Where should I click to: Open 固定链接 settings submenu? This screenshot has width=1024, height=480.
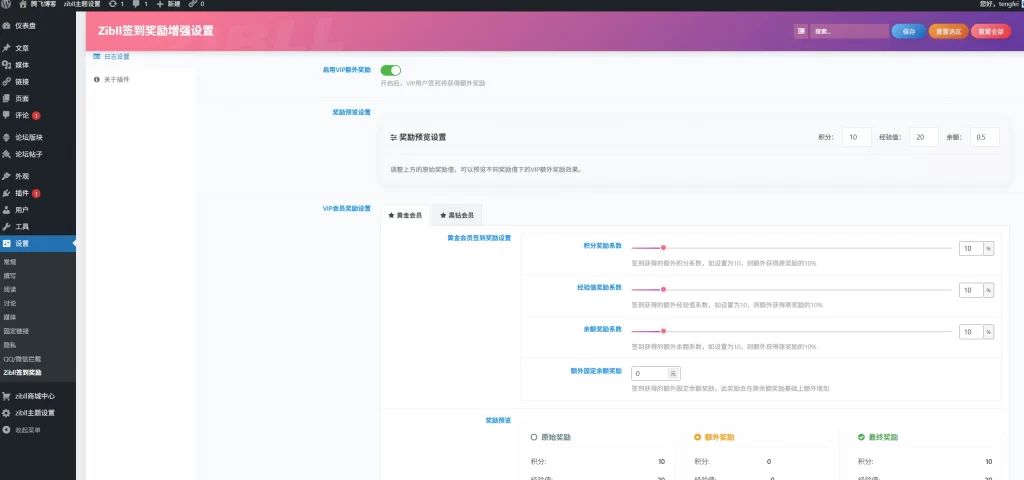click(16, 331)
